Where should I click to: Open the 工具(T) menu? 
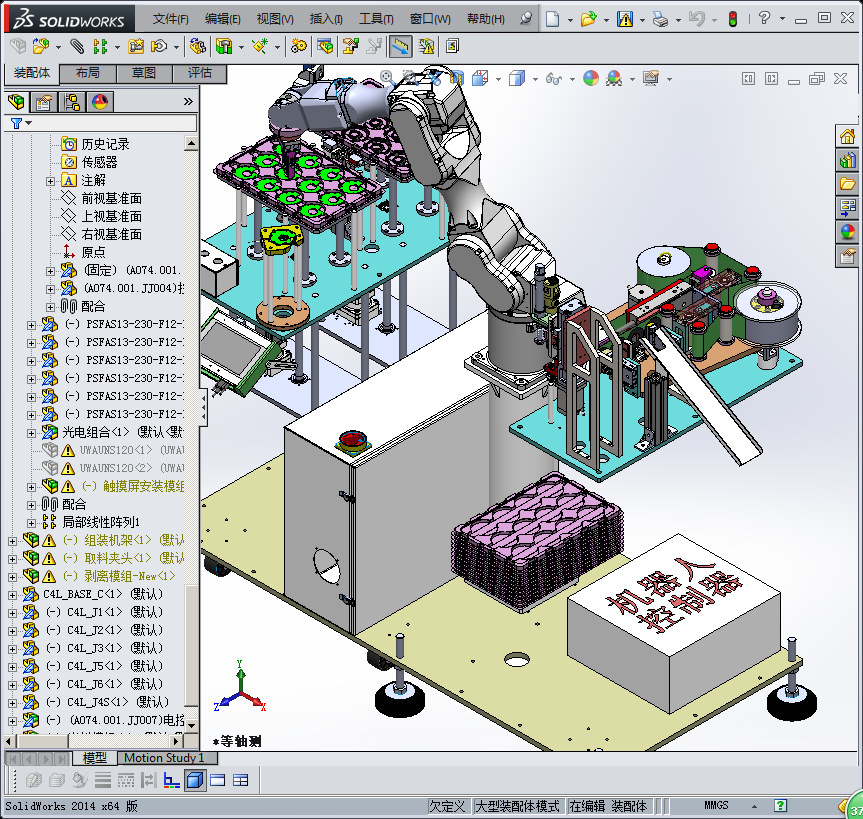376,19
